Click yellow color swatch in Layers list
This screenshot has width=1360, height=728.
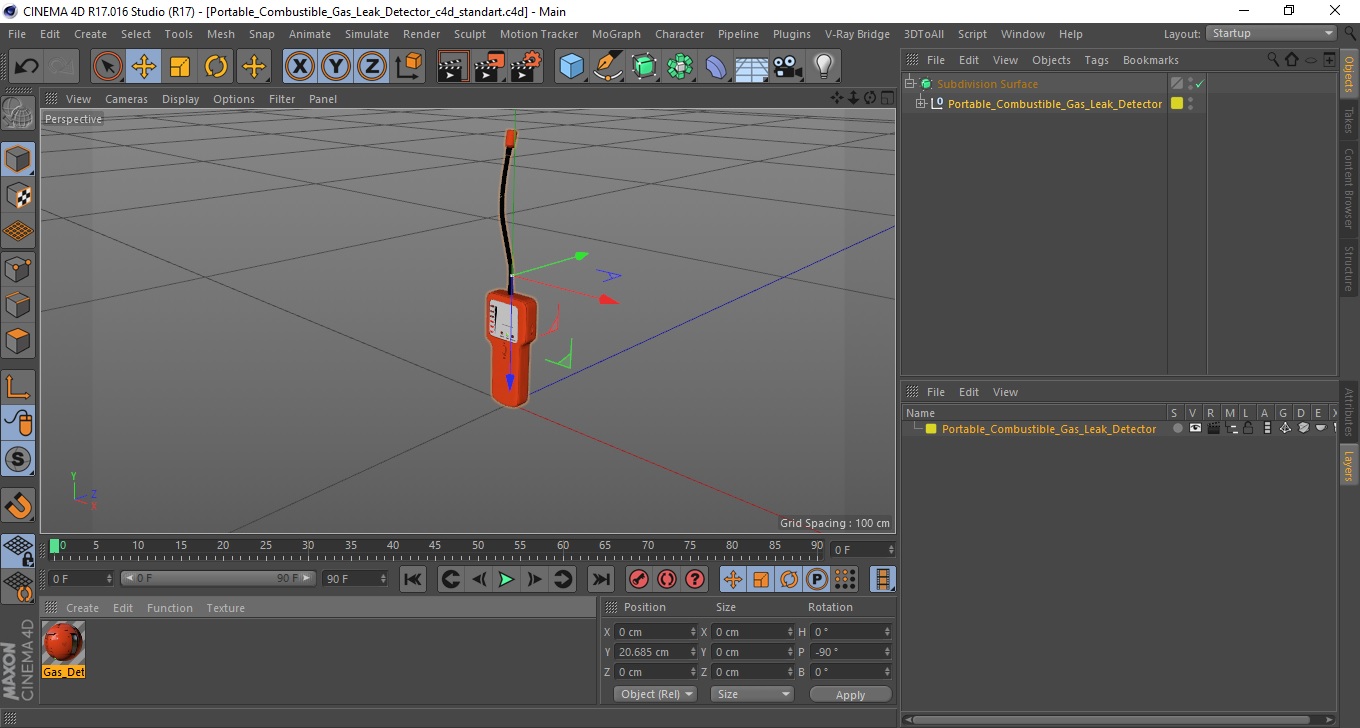point(931,429)
